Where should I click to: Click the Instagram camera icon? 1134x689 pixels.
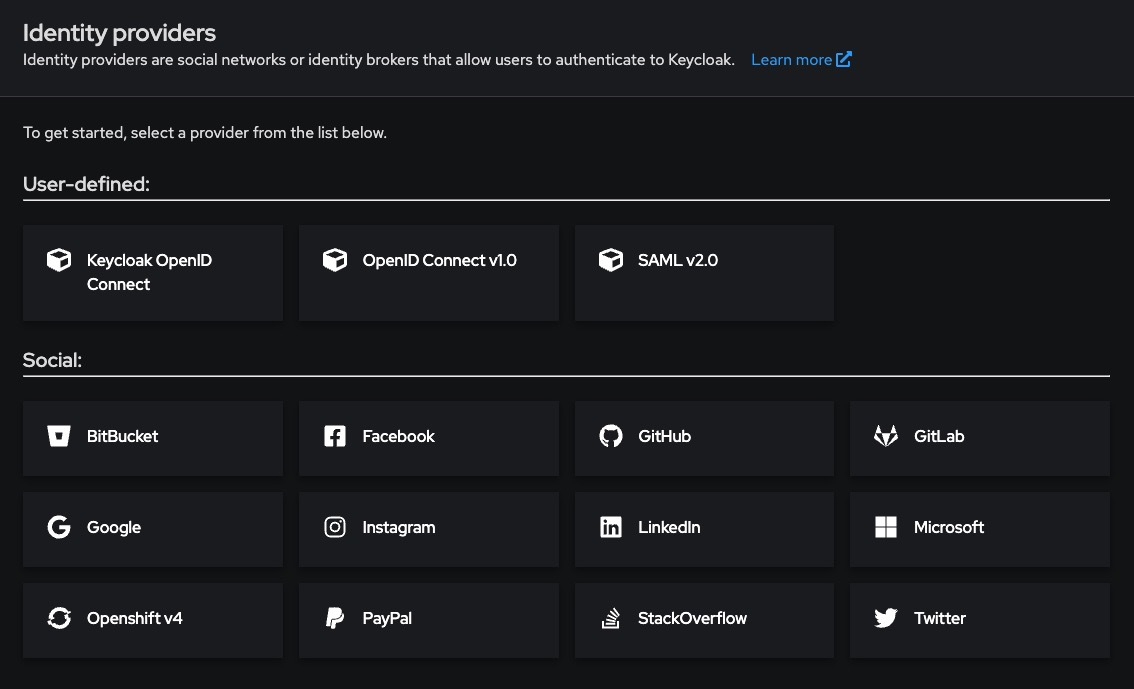[335, 527]
